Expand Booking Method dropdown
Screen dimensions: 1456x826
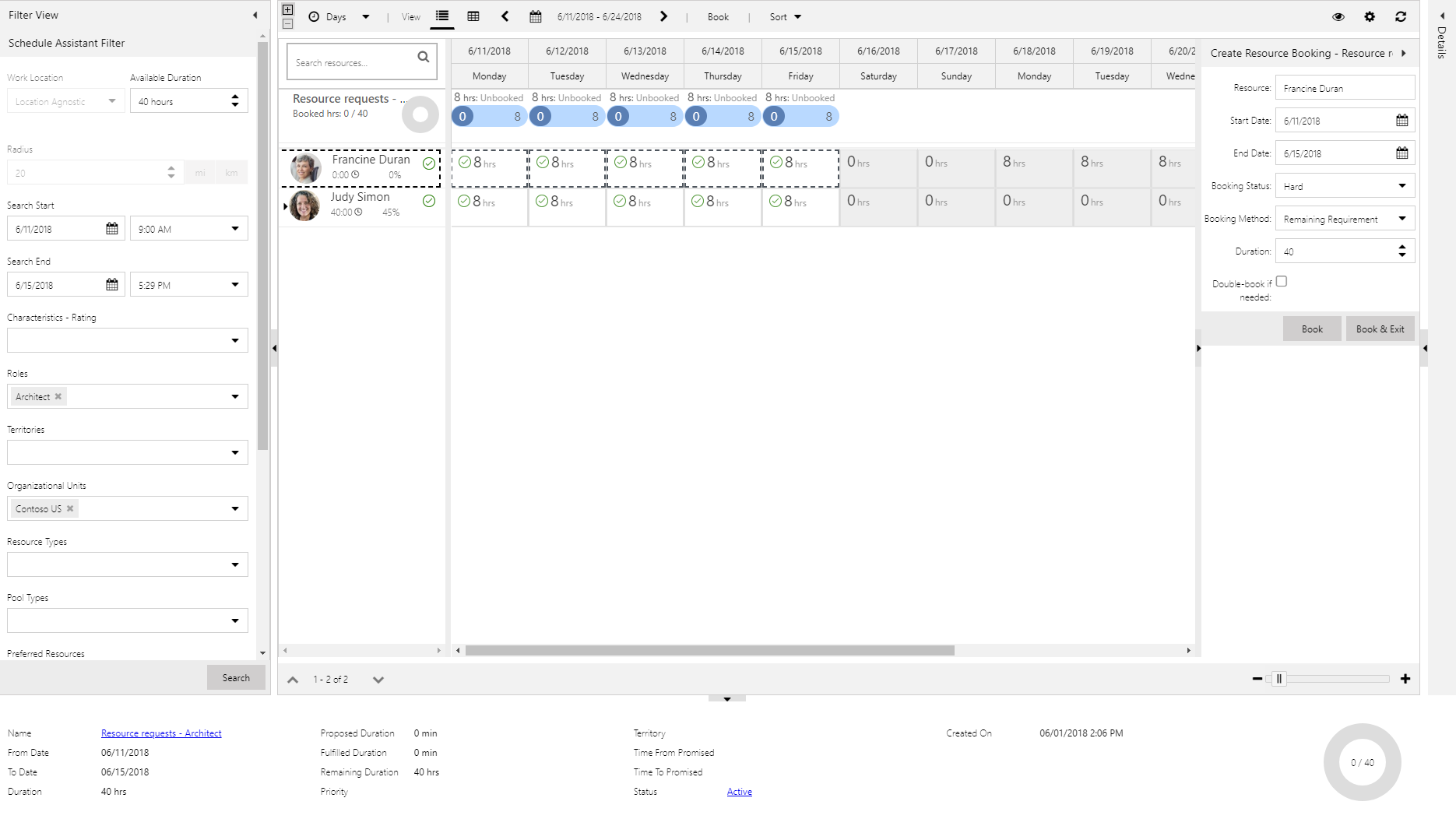pyautogui.click(x=1401, y=219)
